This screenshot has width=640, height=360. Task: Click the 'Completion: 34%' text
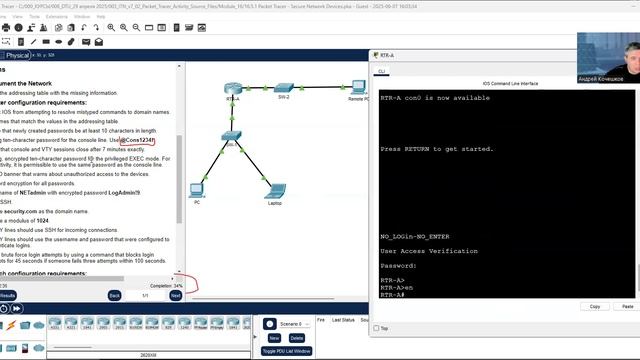(x=166, y=286)
